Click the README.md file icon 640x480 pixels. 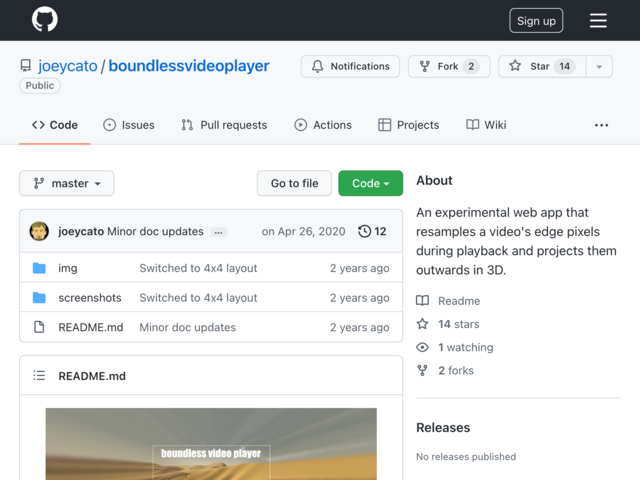(39, 327)
